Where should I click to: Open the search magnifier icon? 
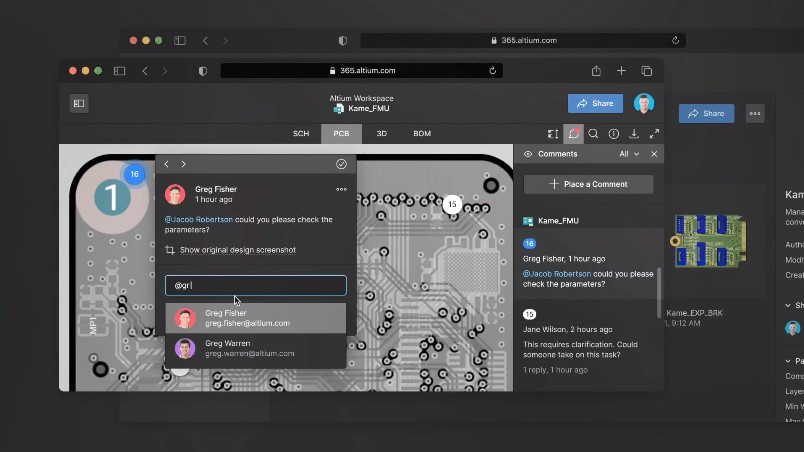[593, 134]
